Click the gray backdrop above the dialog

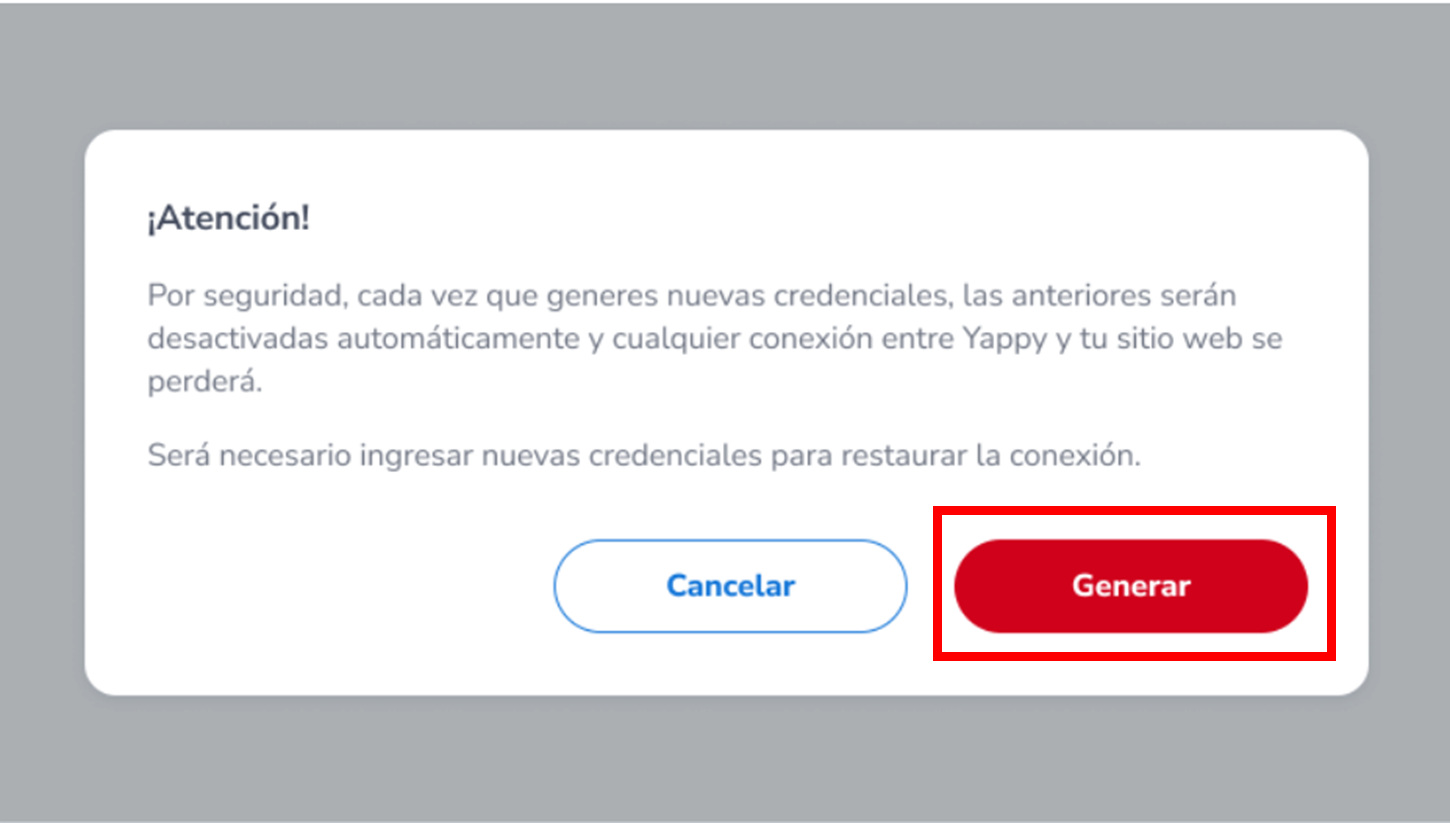point(725,65)
